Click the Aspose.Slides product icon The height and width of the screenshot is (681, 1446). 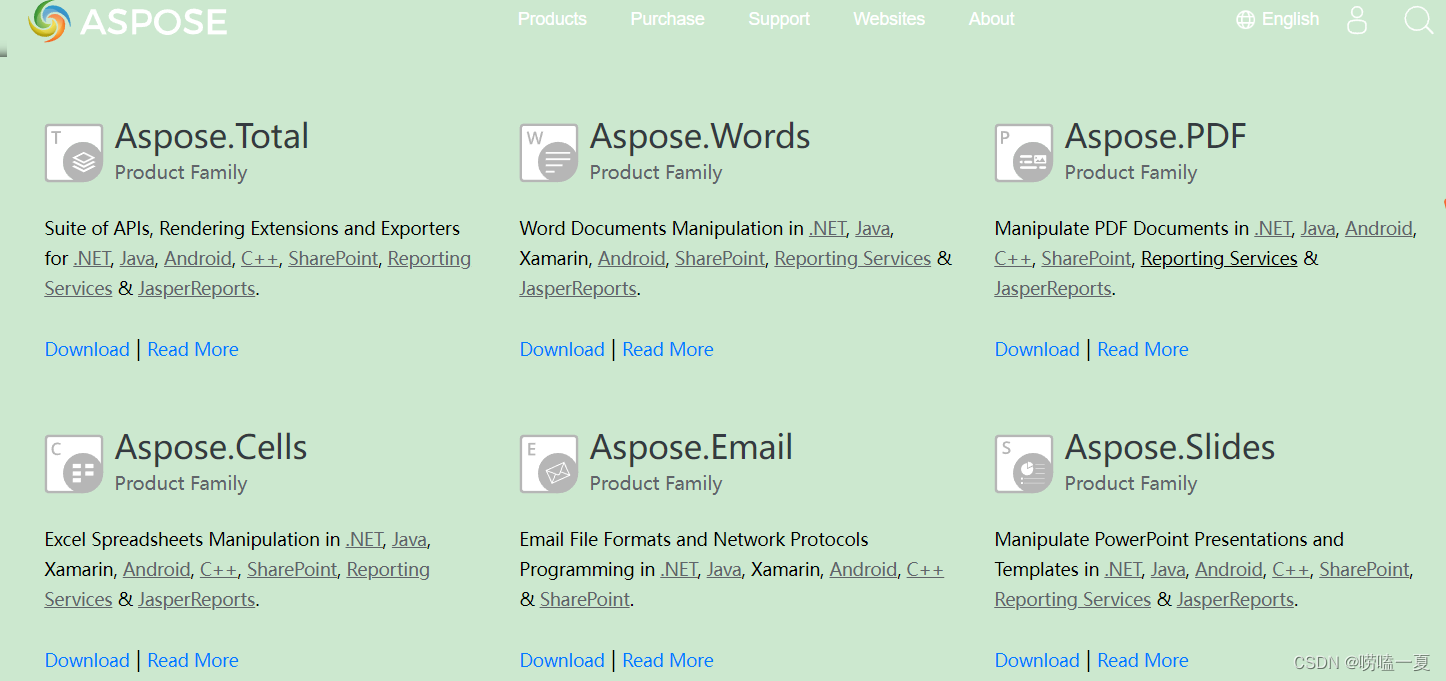pos(1024,464)
